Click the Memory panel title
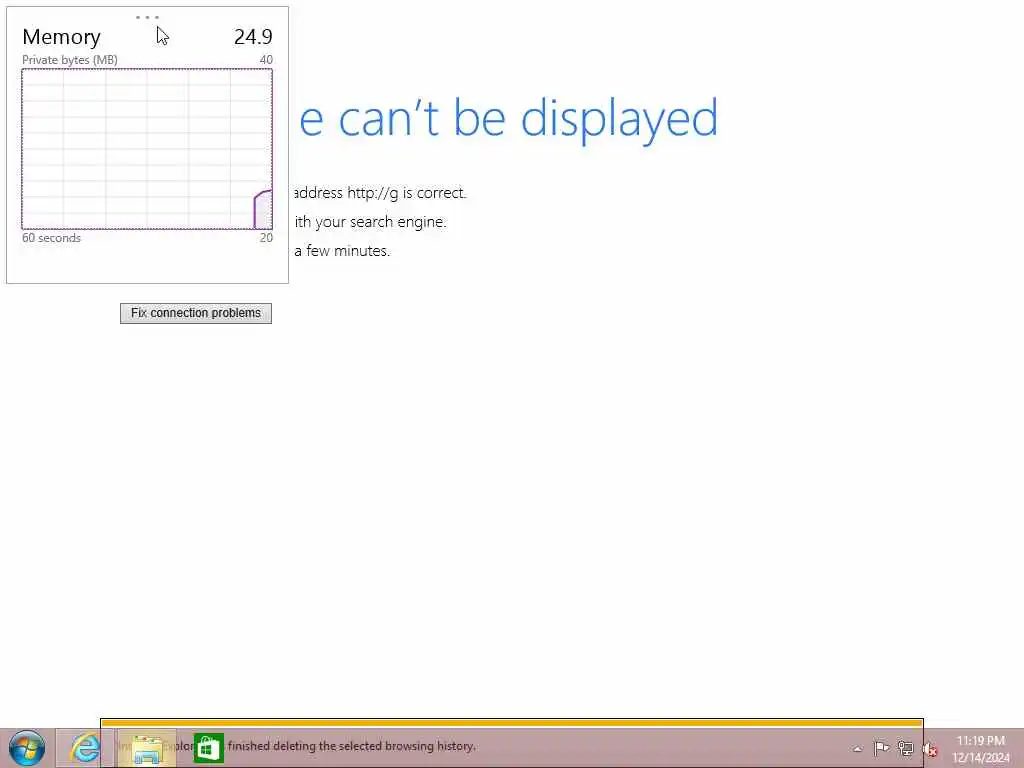The image size is (1024, 768). coord(61,37)
